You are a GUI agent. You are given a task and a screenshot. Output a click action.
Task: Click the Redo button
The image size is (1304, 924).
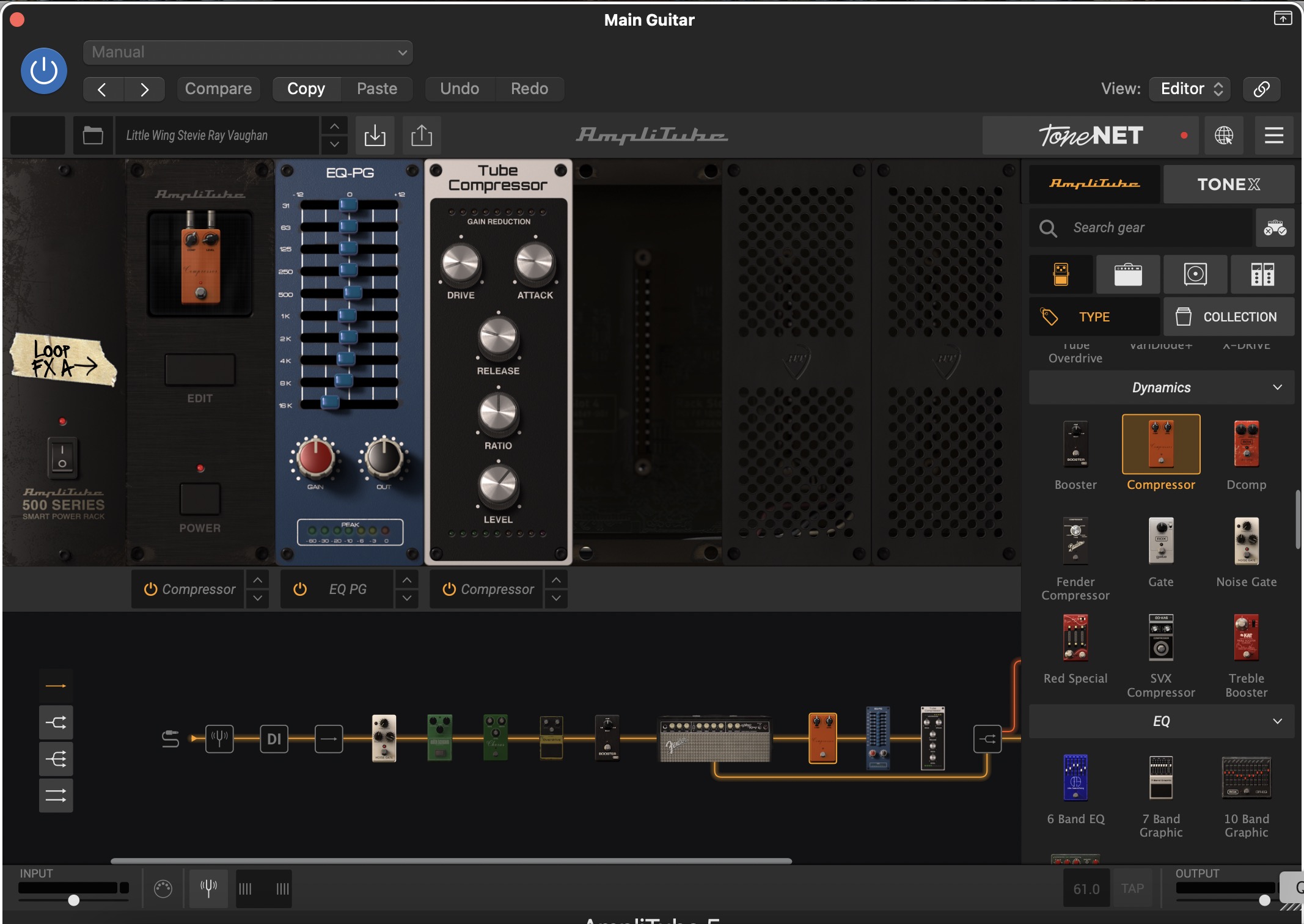tap(529, 89)
